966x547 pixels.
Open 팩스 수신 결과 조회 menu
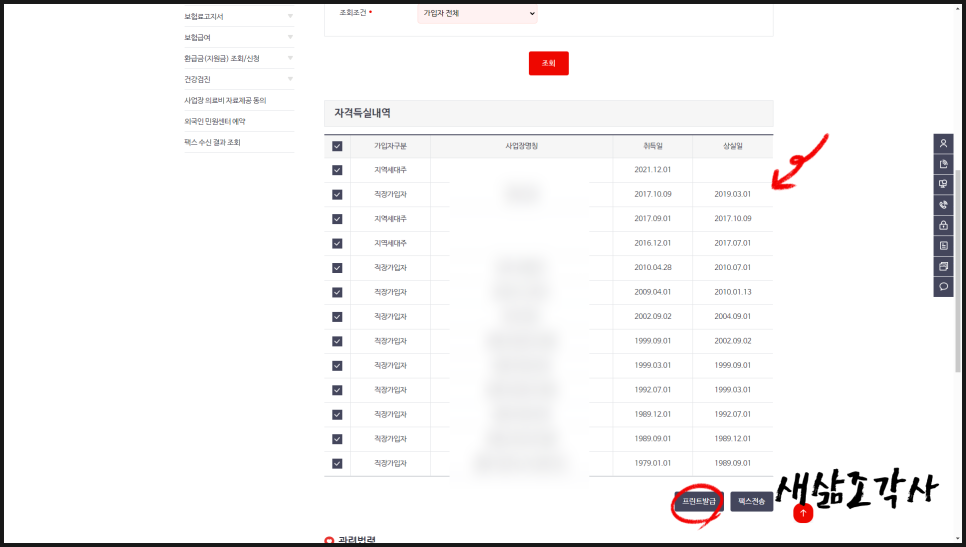(x=212, y=142)
